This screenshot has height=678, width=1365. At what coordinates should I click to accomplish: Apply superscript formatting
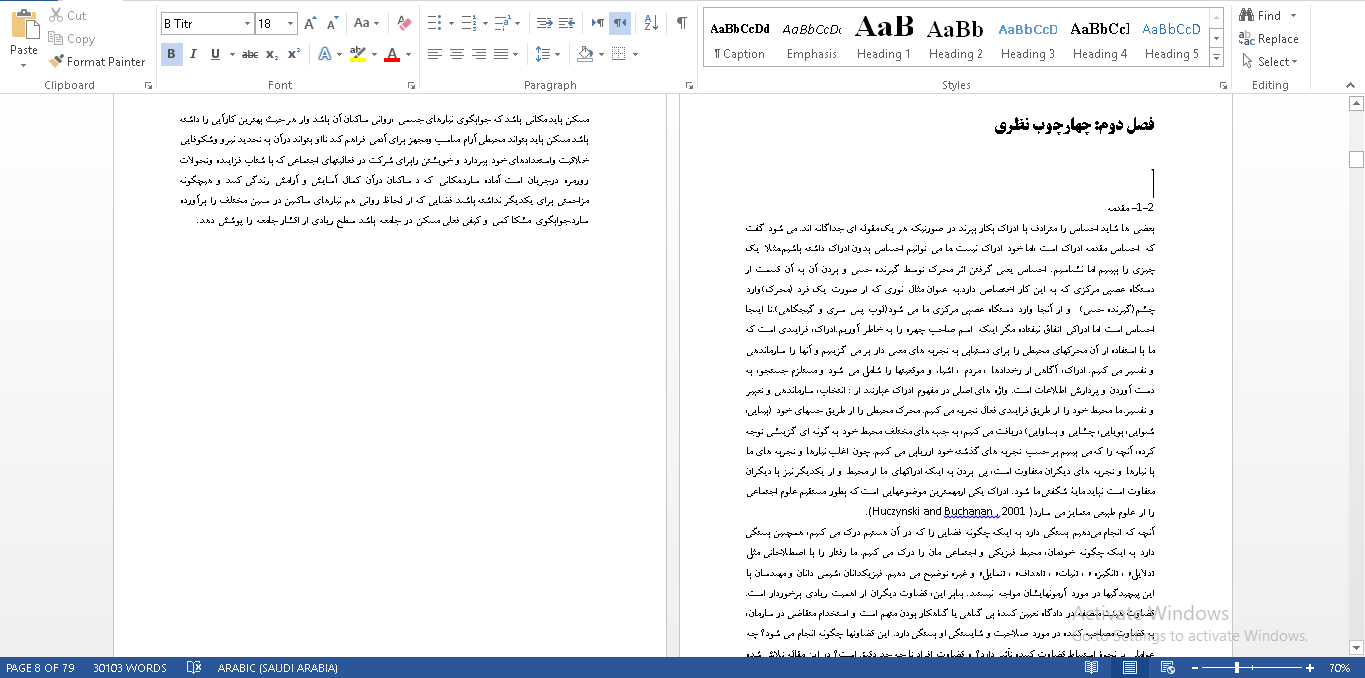[293, 54]
